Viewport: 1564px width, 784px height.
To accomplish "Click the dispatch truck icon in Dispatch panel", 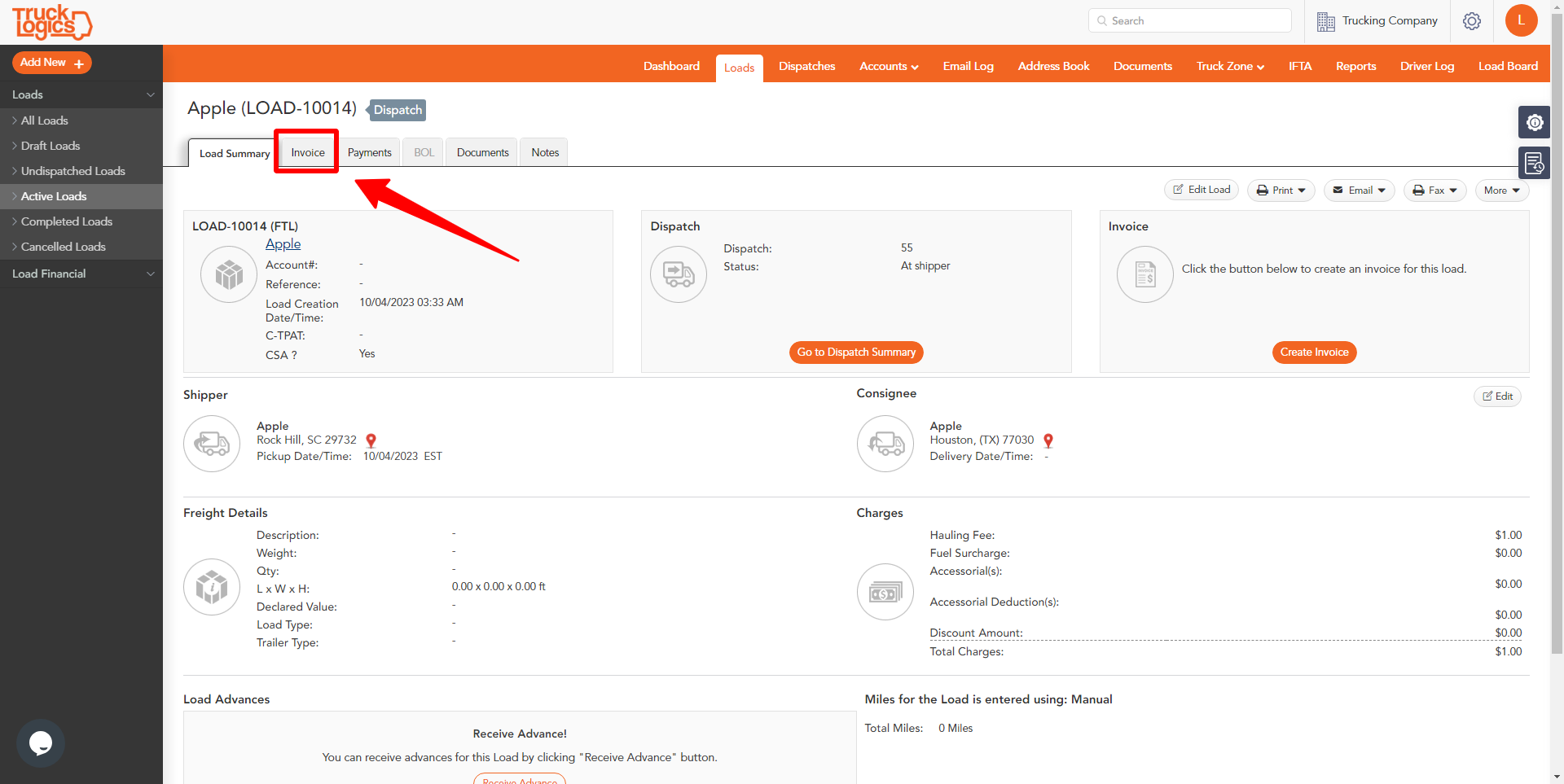I will click(x=679, y=274).
